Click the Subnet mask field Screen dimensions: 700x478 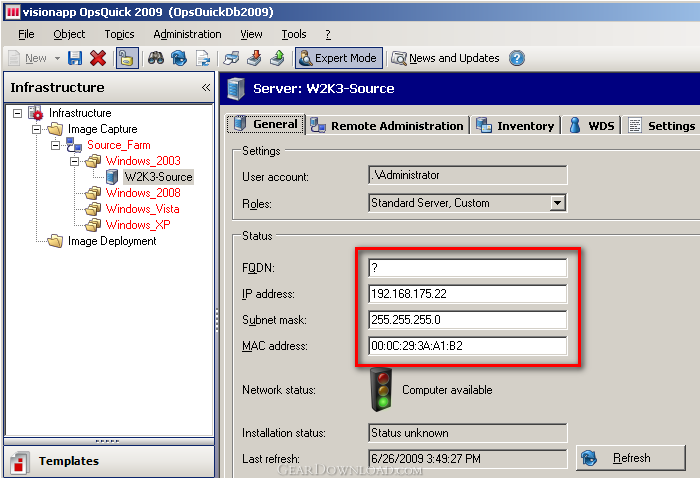[467, 320]
